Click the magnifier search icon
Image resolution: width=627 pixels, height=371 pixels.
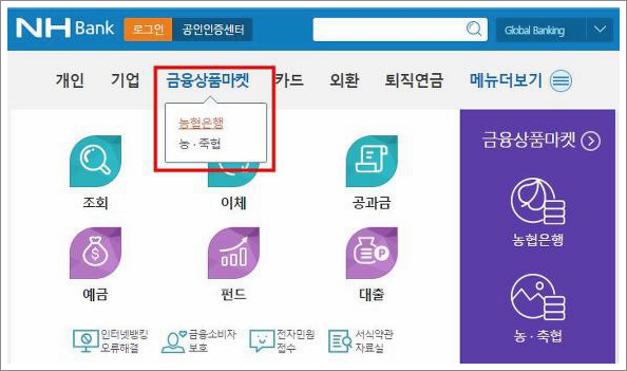click(474, 29)
